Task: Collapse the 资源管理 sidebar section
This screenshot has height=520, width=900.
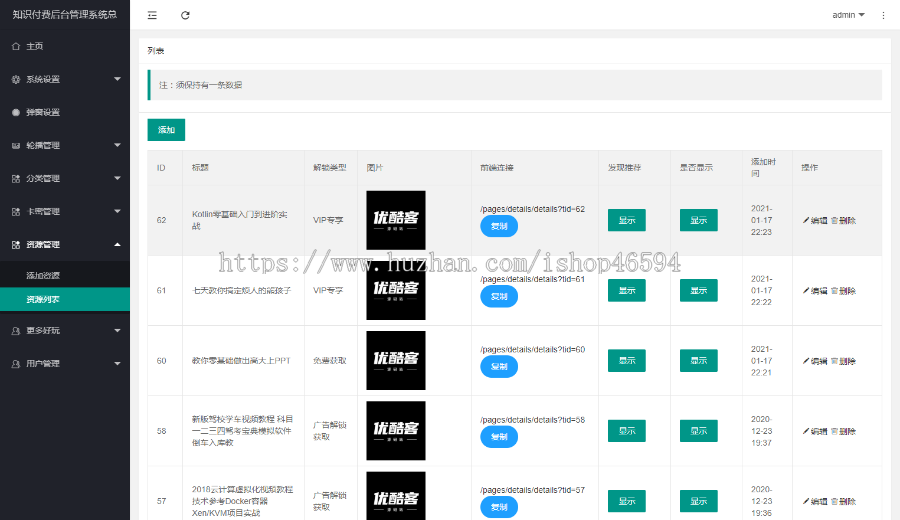Action: 64,244
